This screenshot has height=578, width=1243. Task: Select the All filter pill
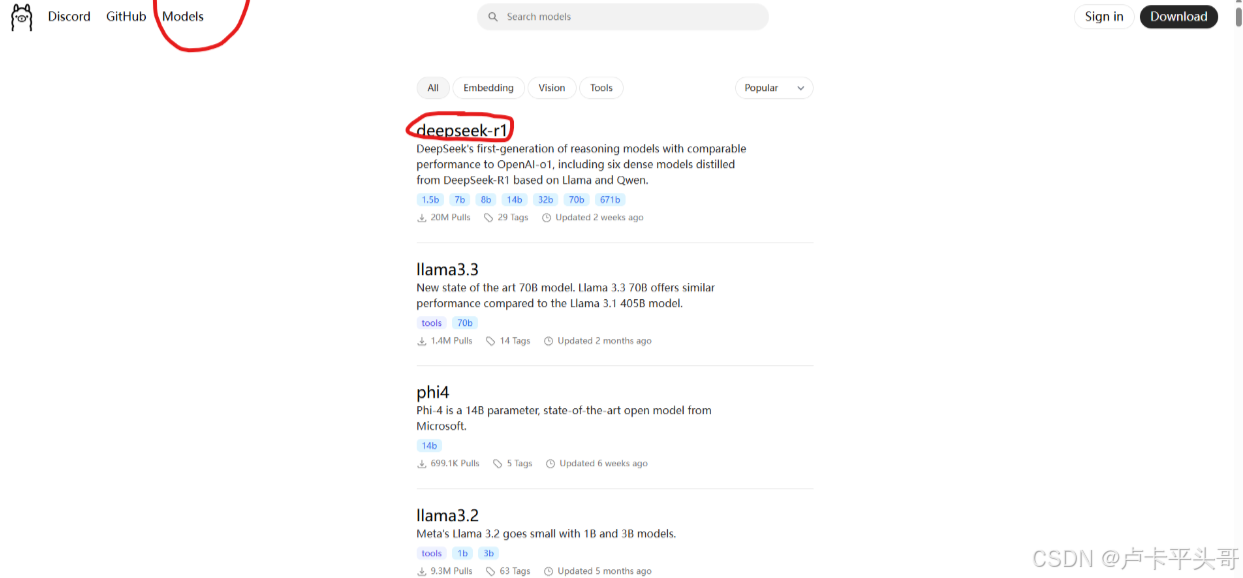pyautogui.click(x=433, y=88)
